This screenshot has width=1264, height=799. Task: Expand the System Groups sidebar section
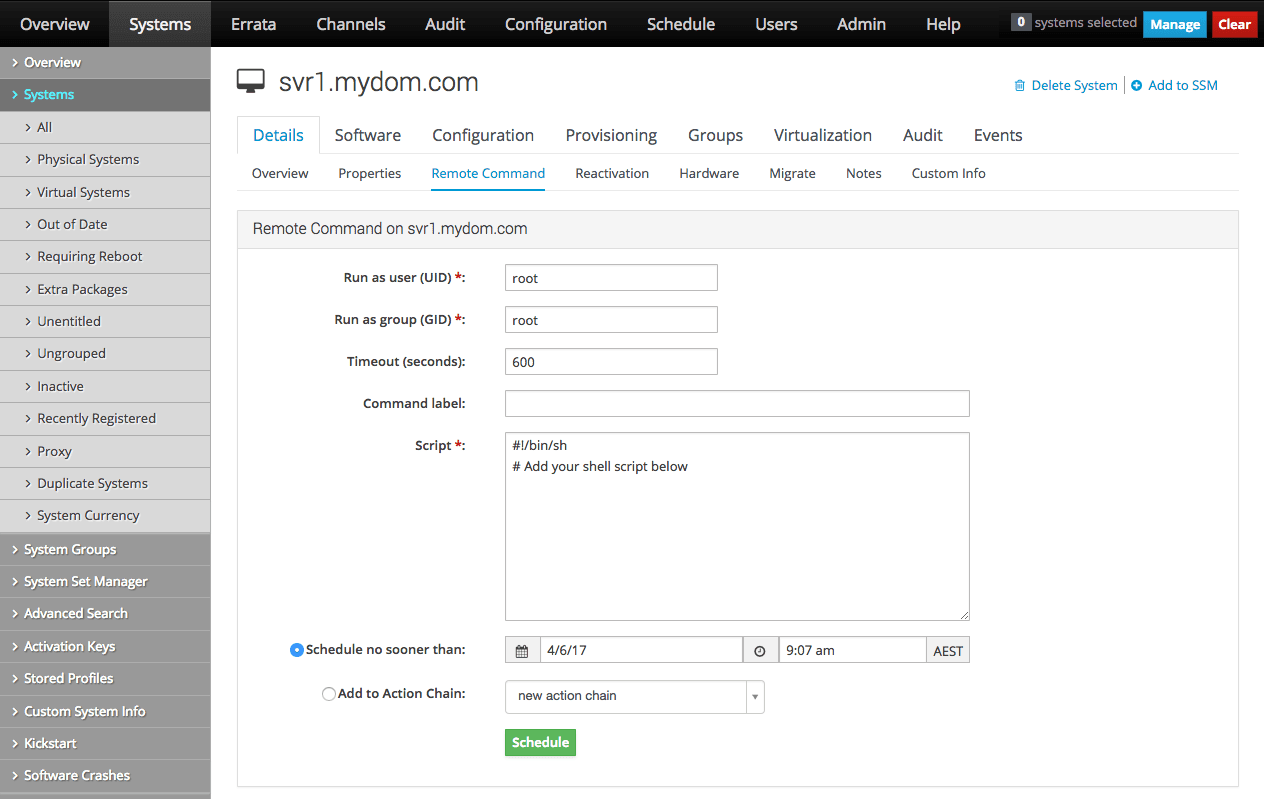click(105, 549)
